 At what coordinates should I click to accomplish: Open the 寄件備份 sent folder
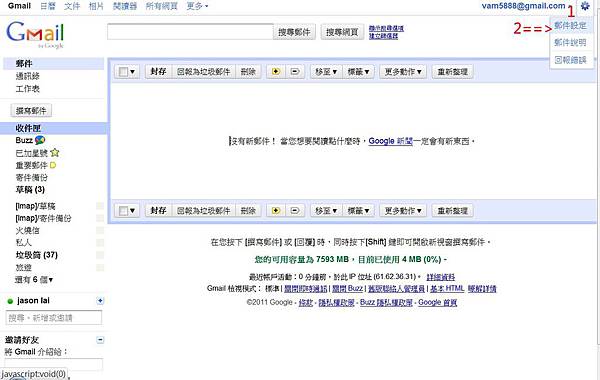point(31,178)
